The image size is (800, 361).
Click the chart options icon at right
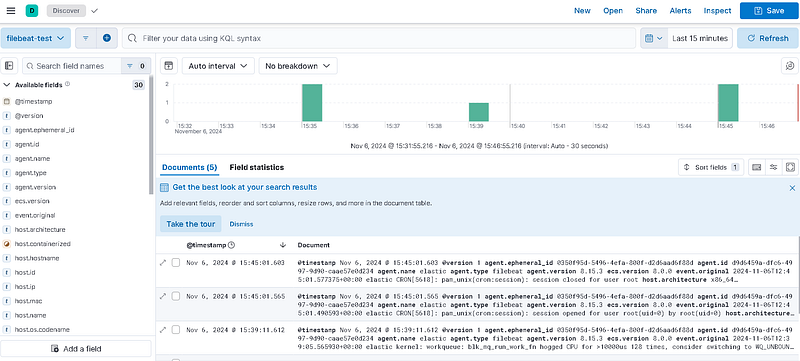(790, 66)
